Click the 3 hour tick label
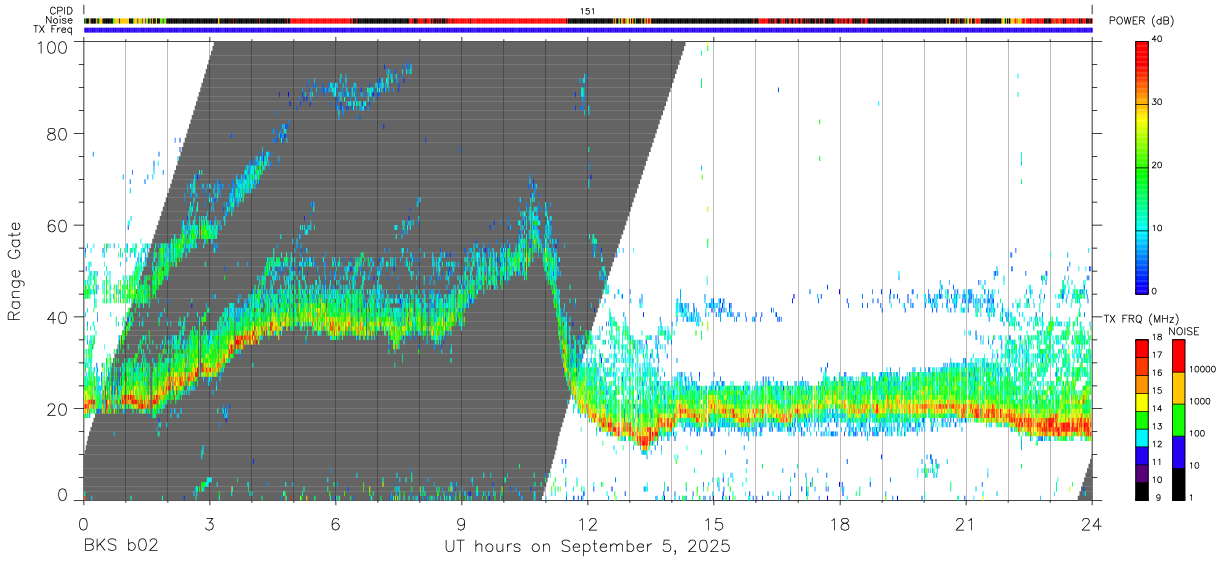Image resolution: width=1228 pixels, height=567 pixels. click(210, 524)
